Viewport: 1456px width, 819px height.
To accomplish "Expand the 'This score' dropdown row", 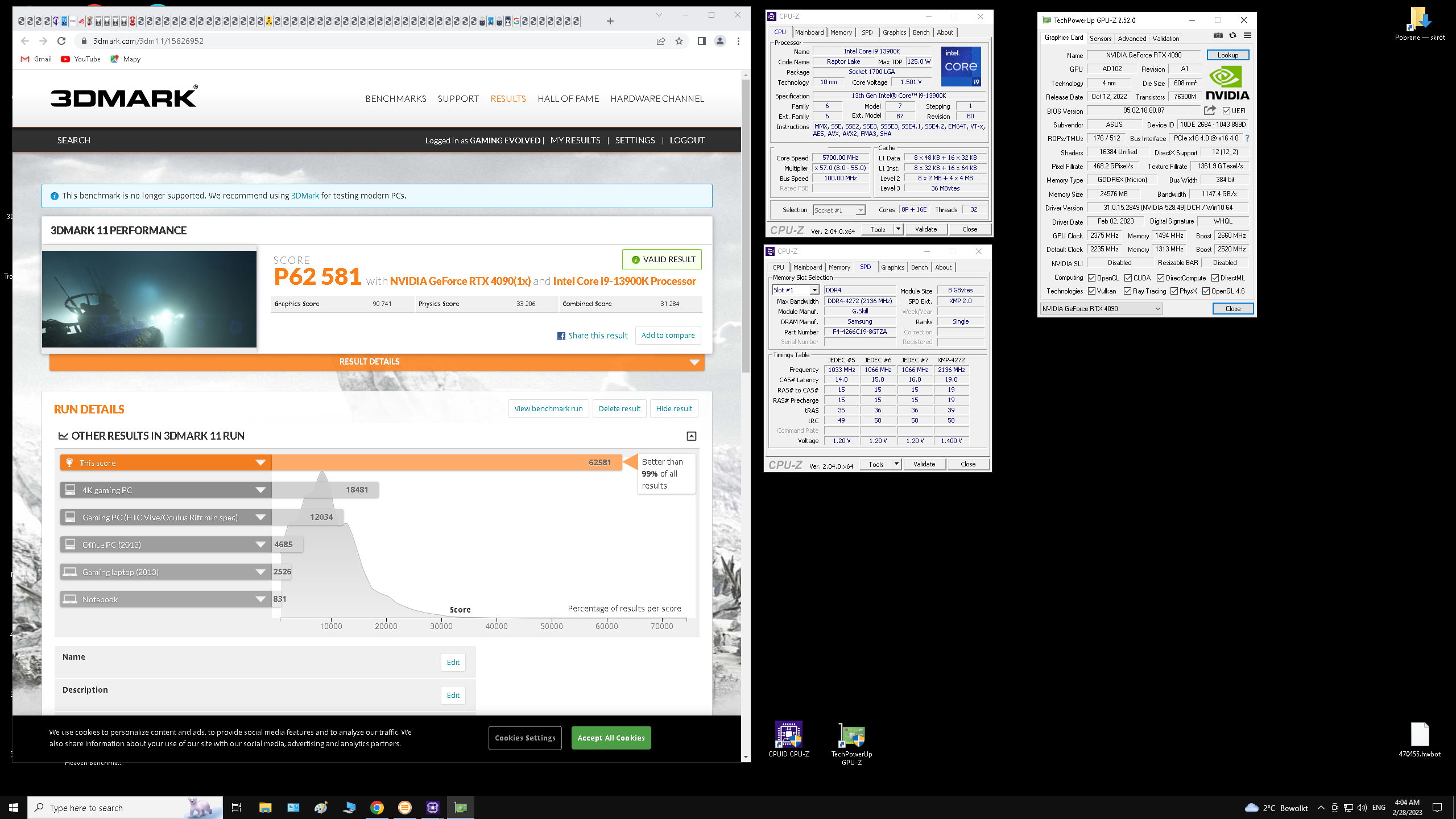I will coord(166,463).
